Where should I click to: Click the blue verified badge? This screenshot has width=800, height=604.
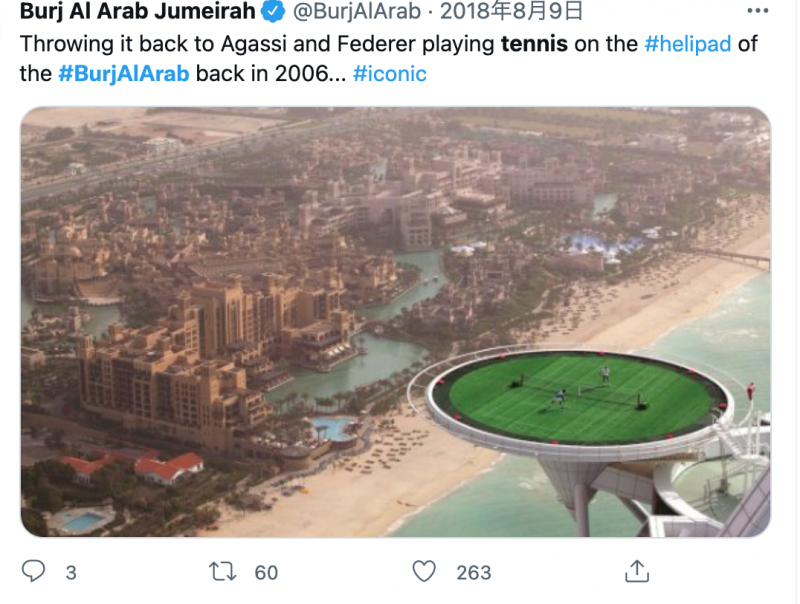[x=271, y=12]
